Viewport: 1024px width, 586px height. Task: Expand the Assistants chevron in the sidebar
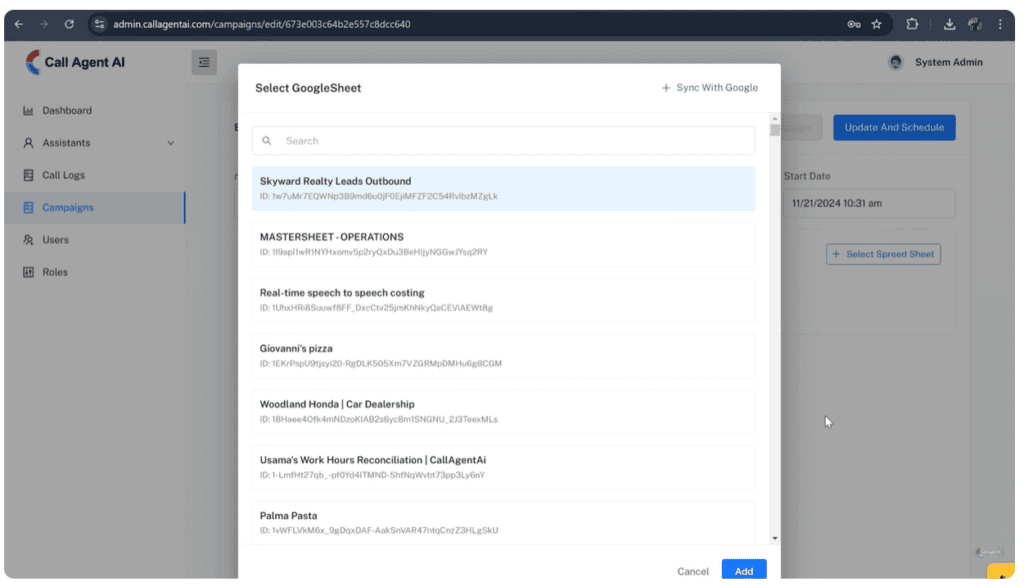point(170,143)
